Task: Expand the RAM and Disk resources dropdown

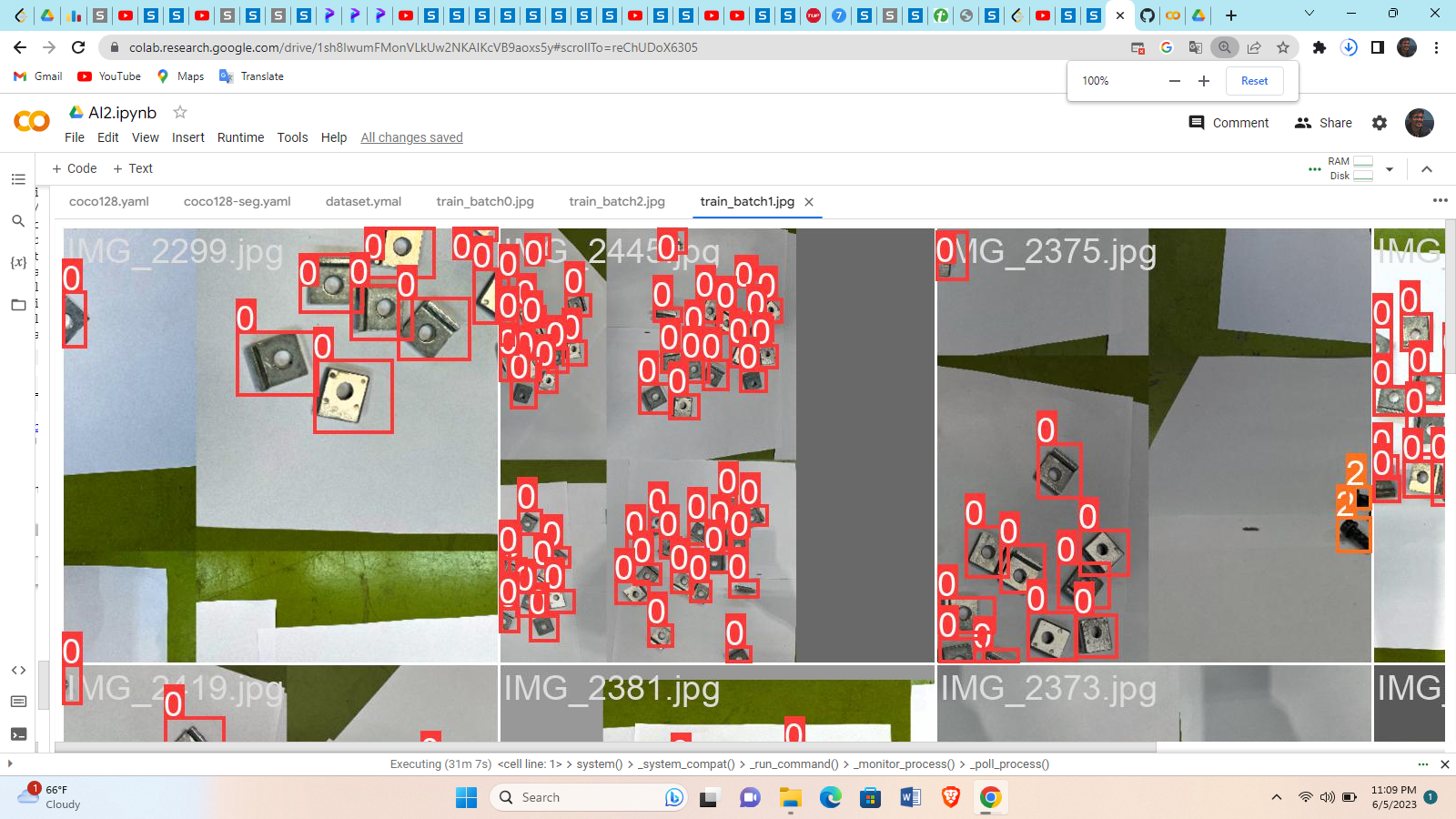Action: [x=1390, y=168]
